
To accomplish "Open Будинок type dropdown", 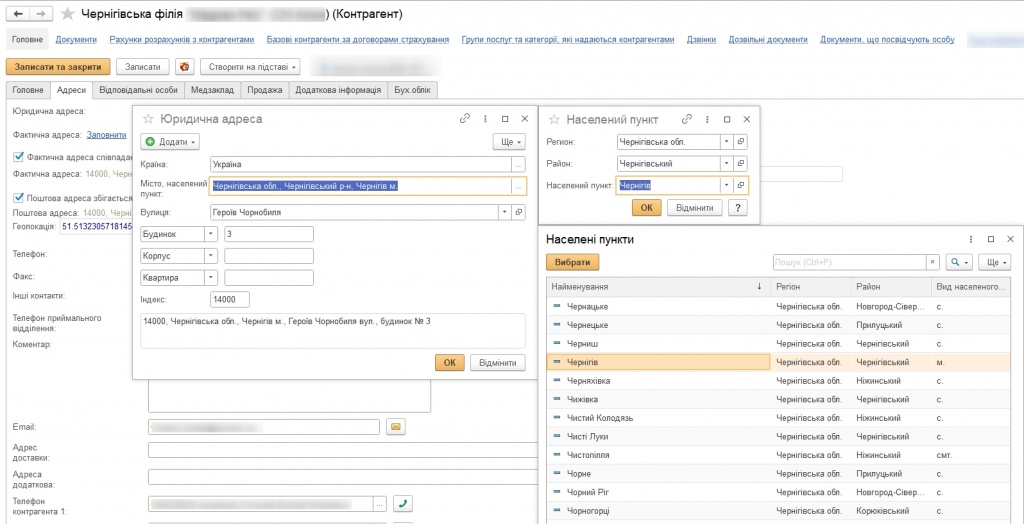I will point(211,234).
